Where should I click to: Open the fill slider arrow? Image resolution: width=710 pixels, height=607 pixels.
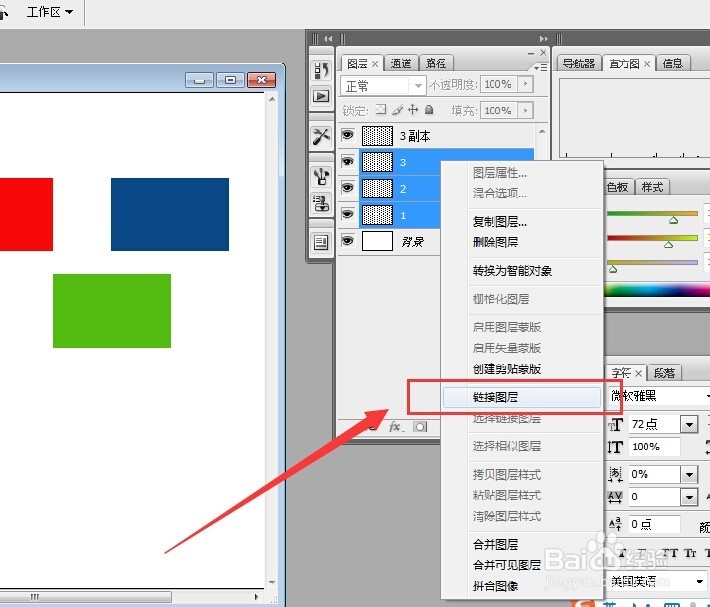pos(526,110)
